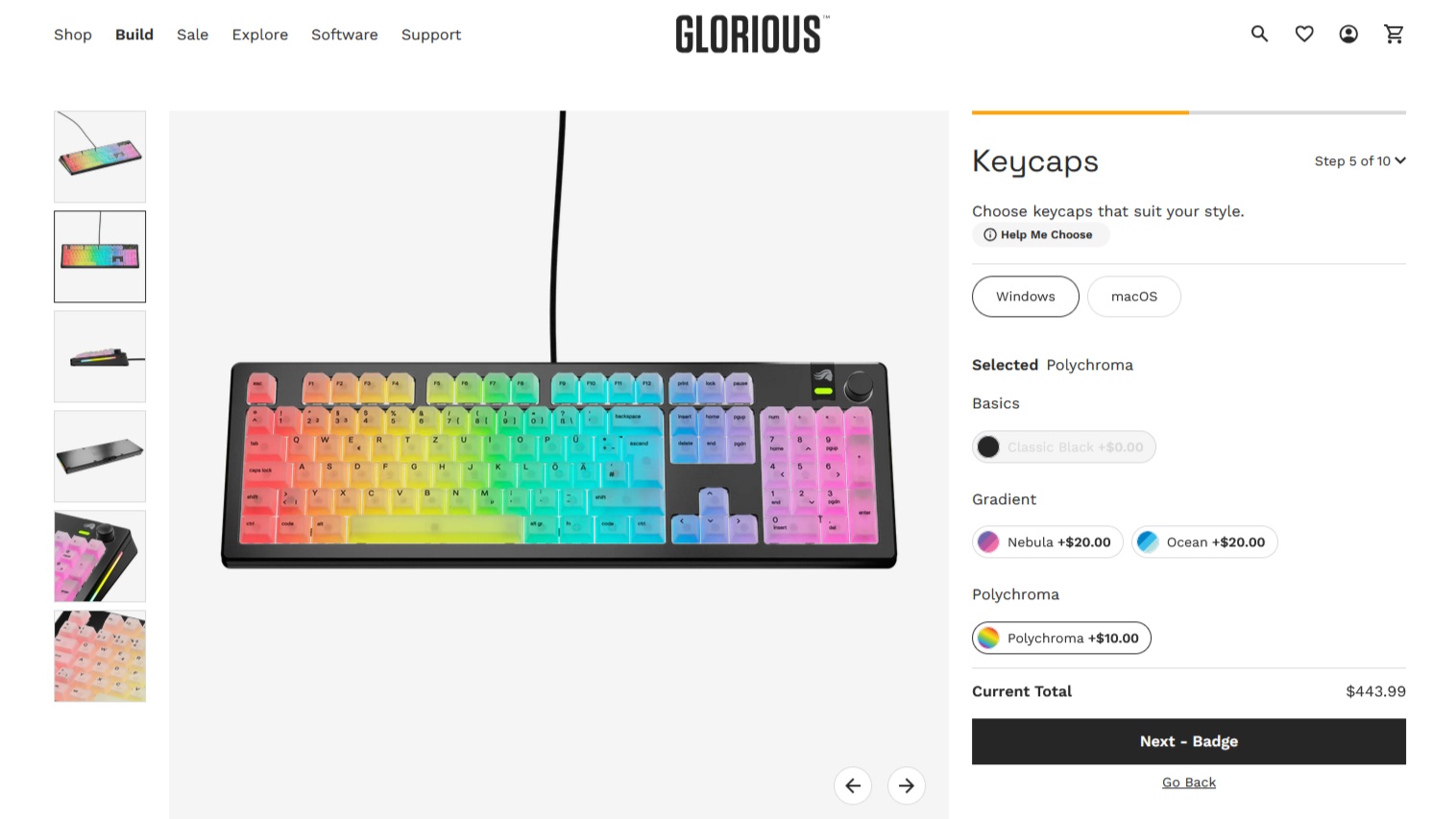Screen dimensions: 1456x819
Task: Open the user account icon
Action: (x=1348, y=34)
